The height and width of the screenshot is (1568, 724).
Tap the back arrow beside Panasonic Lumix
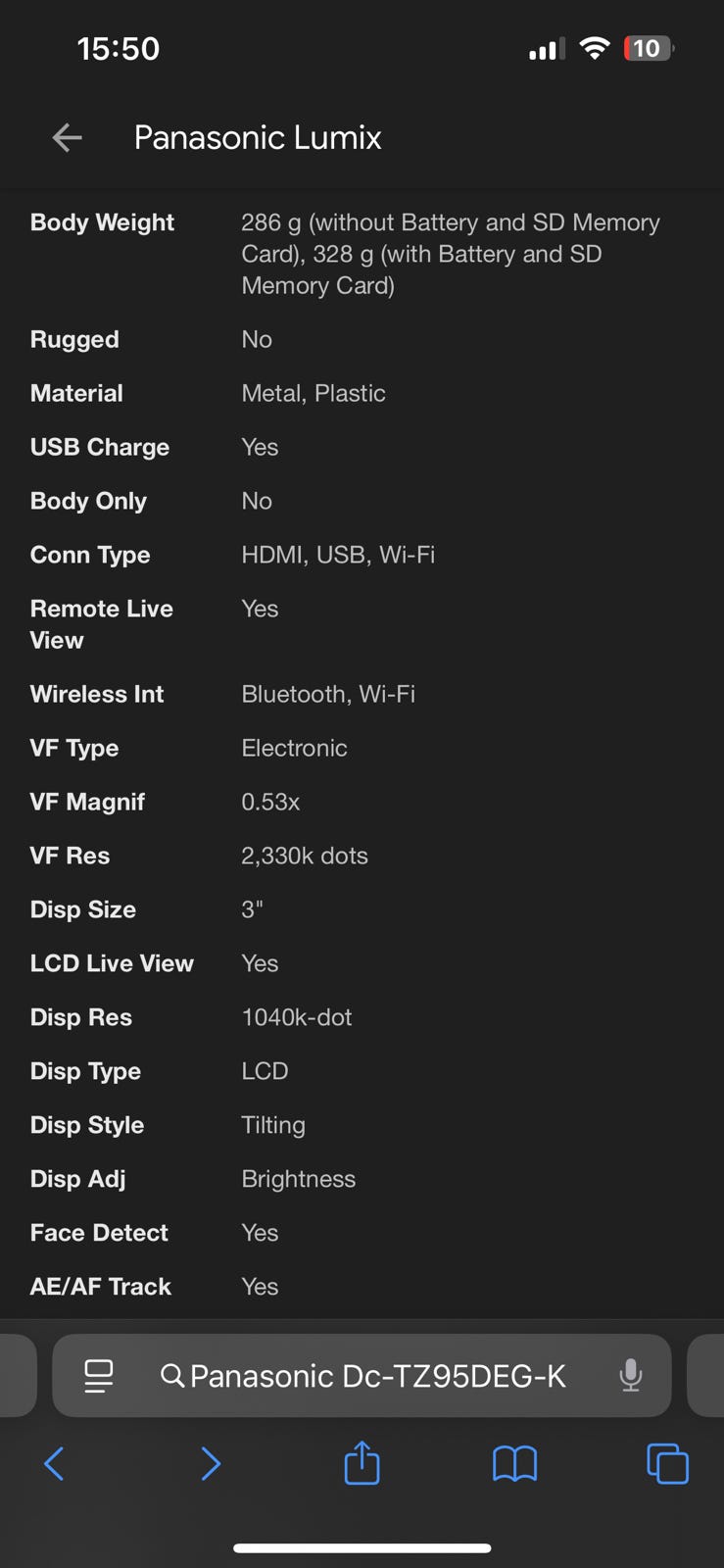tap(67, 138)
